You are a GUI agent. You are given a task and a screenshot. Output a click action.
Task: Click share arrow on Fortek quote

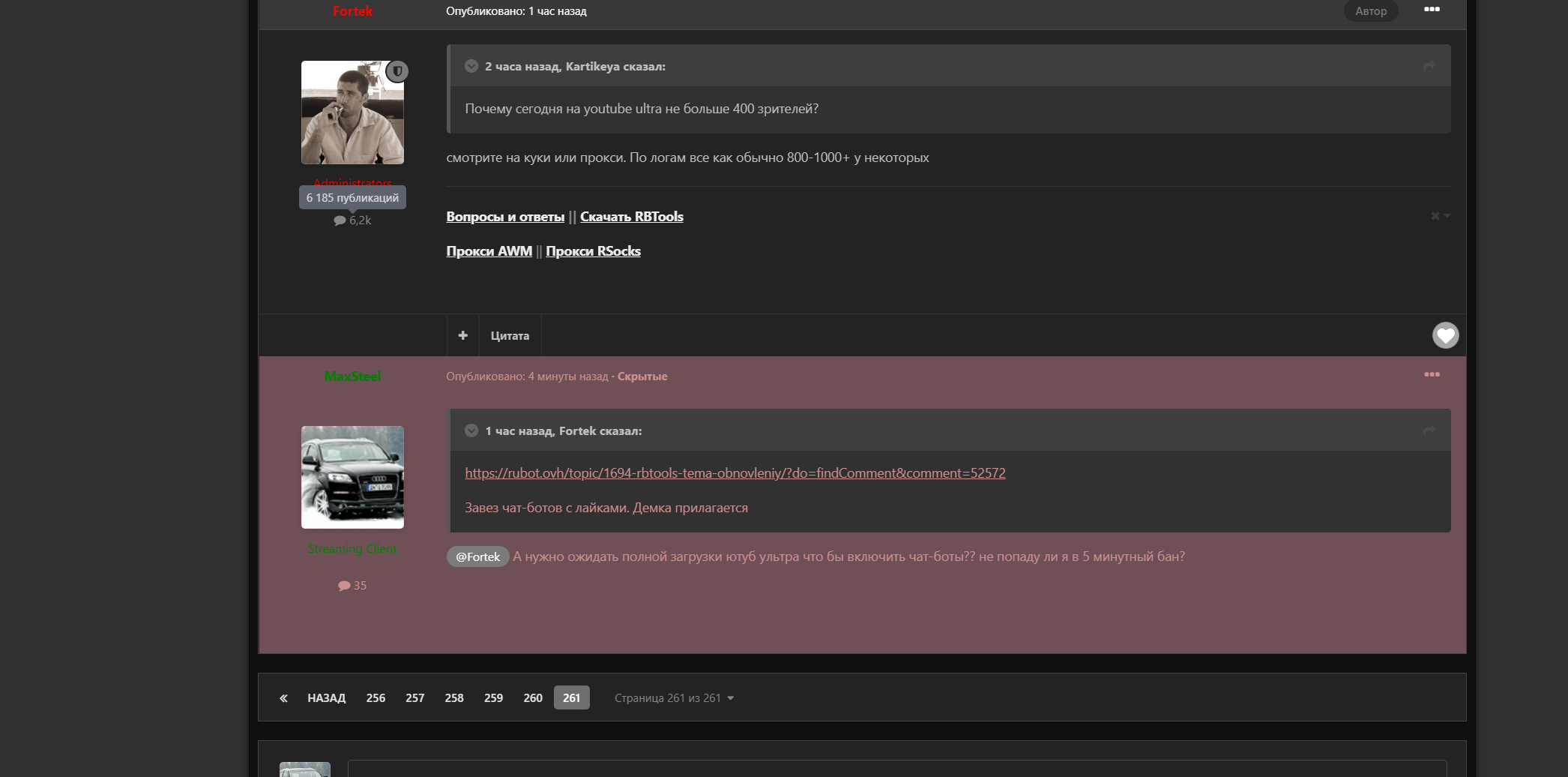coord(1429,431)
